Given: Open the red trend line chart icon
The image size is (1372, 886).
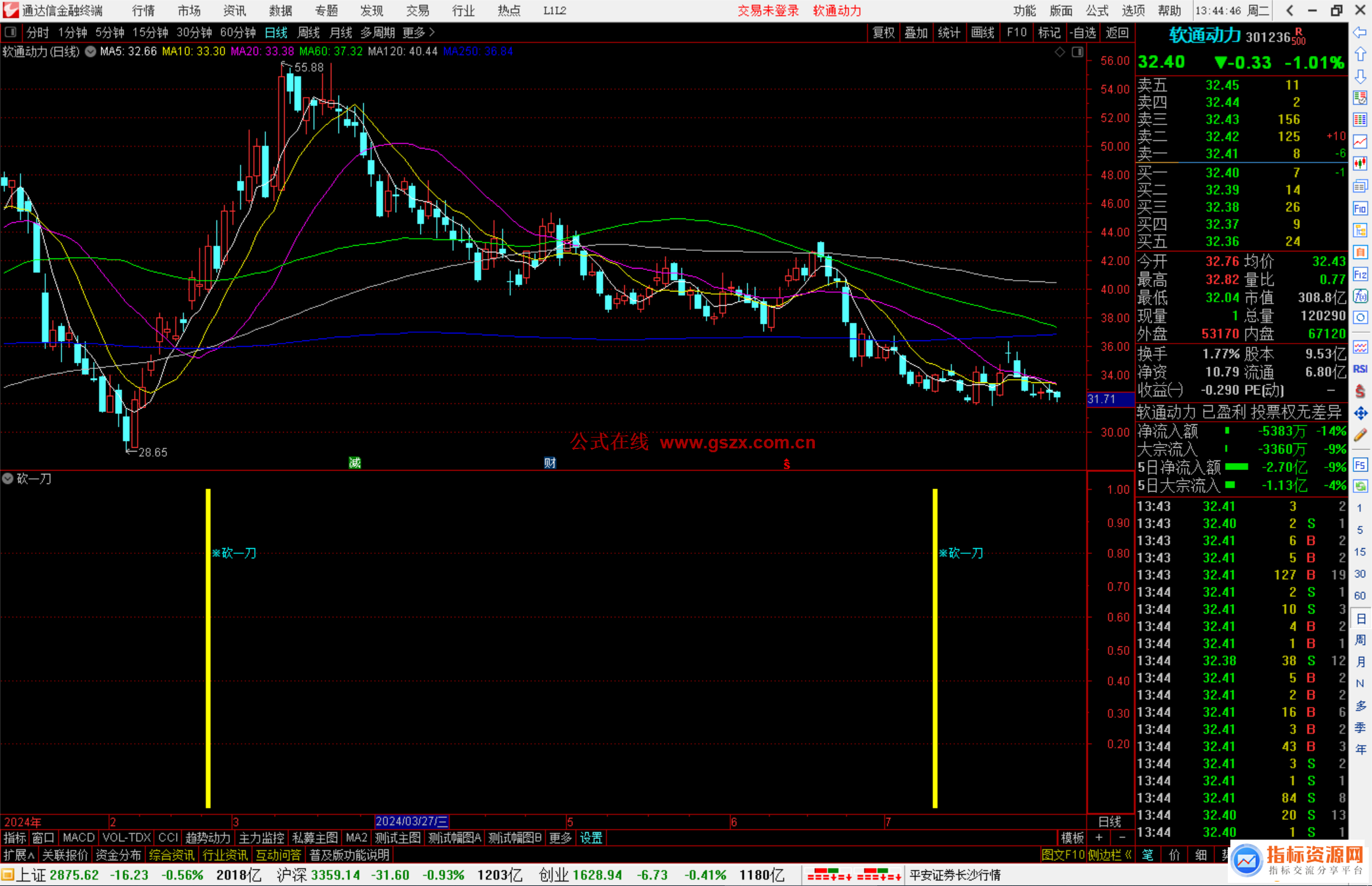Looking at the screenshot, I should 1360,142.
